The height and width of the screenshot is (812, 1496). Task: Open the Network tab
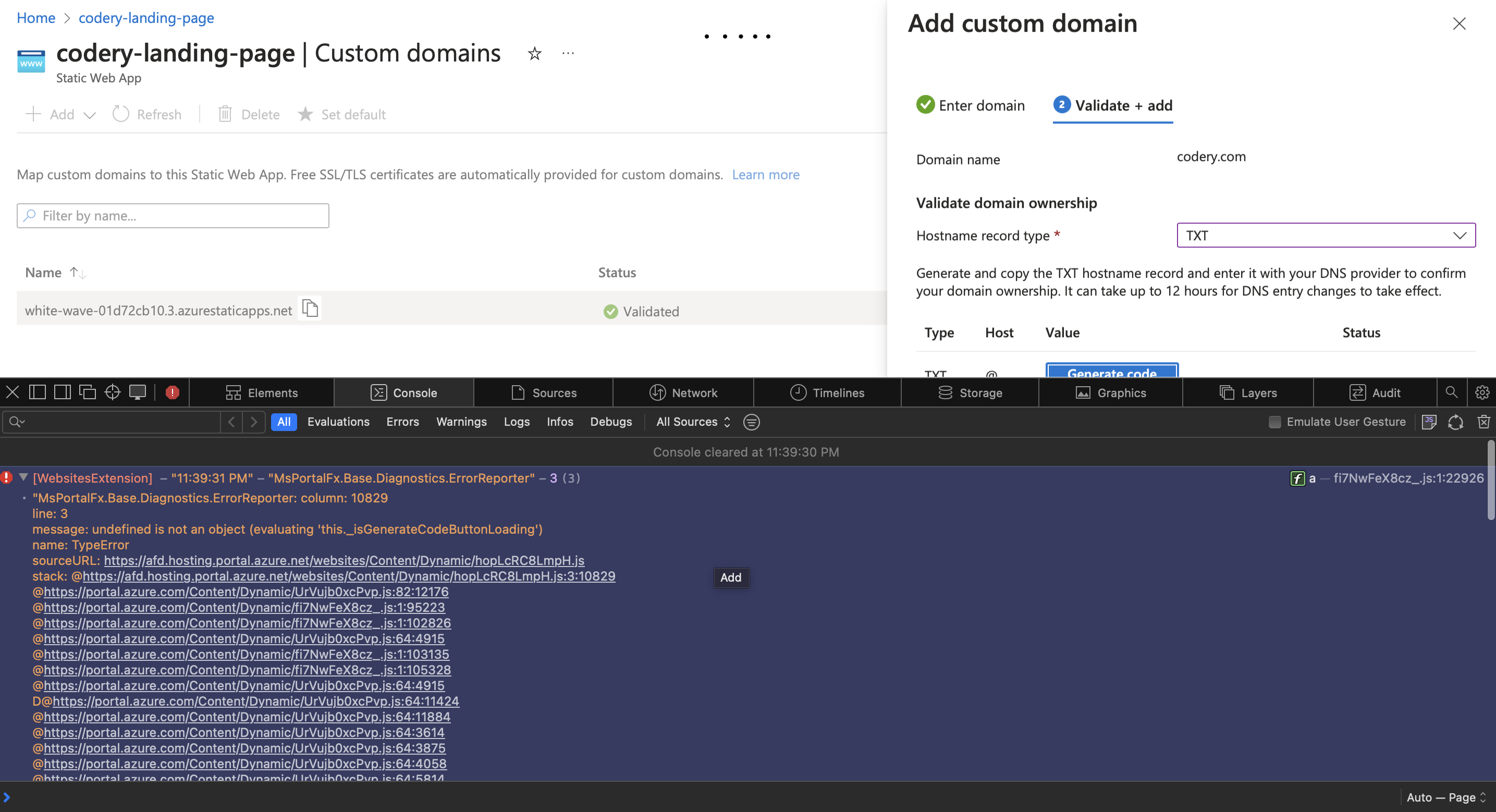[683, 392]
